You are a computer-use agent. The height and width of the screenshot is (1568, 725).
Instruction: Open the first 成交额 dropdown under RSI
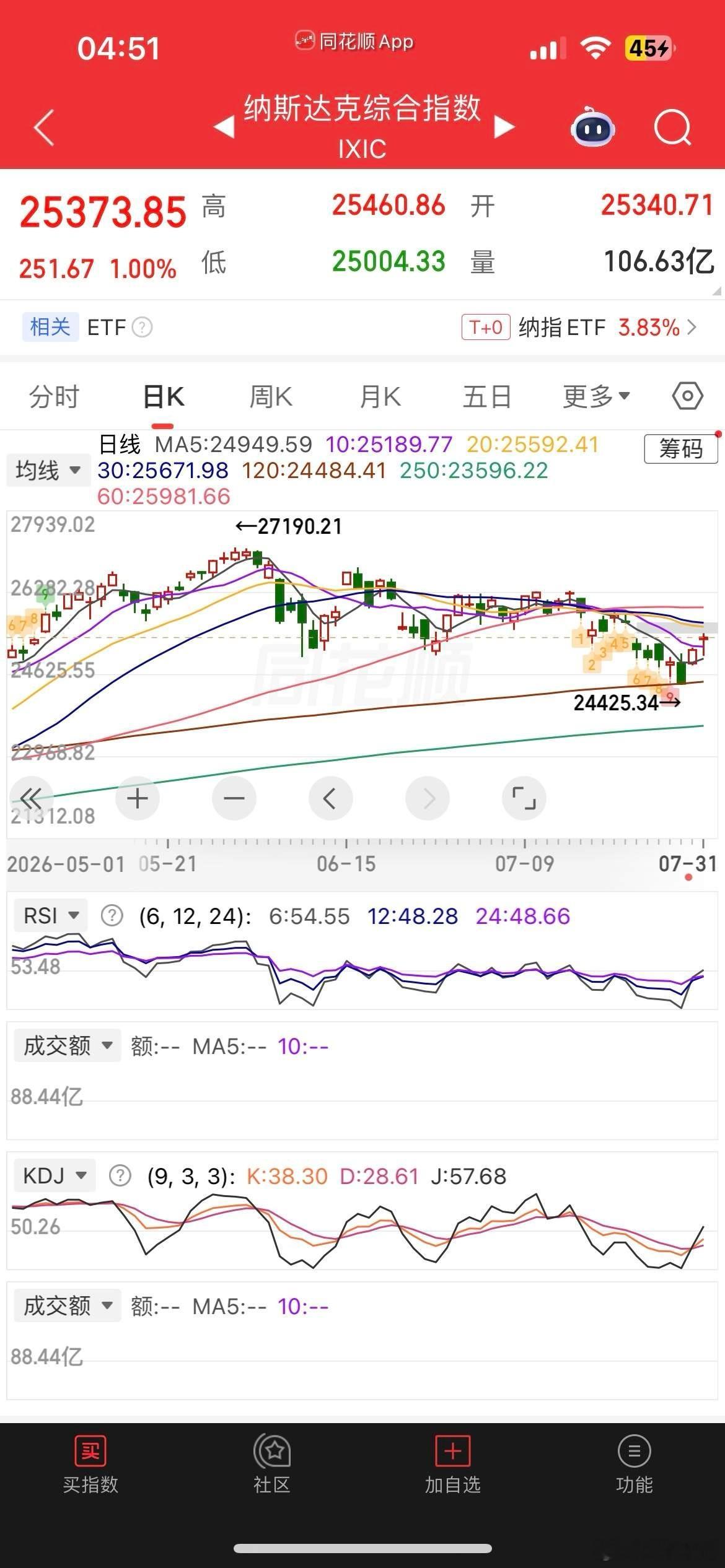[x=68, y=1045]
